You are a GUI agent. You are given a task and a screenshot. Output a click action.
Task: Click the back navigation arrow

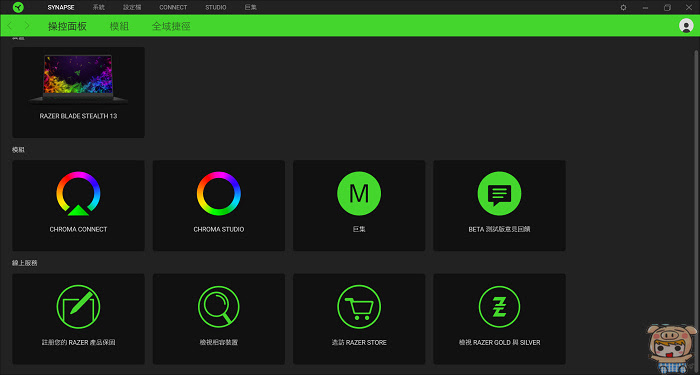[10, 26]
